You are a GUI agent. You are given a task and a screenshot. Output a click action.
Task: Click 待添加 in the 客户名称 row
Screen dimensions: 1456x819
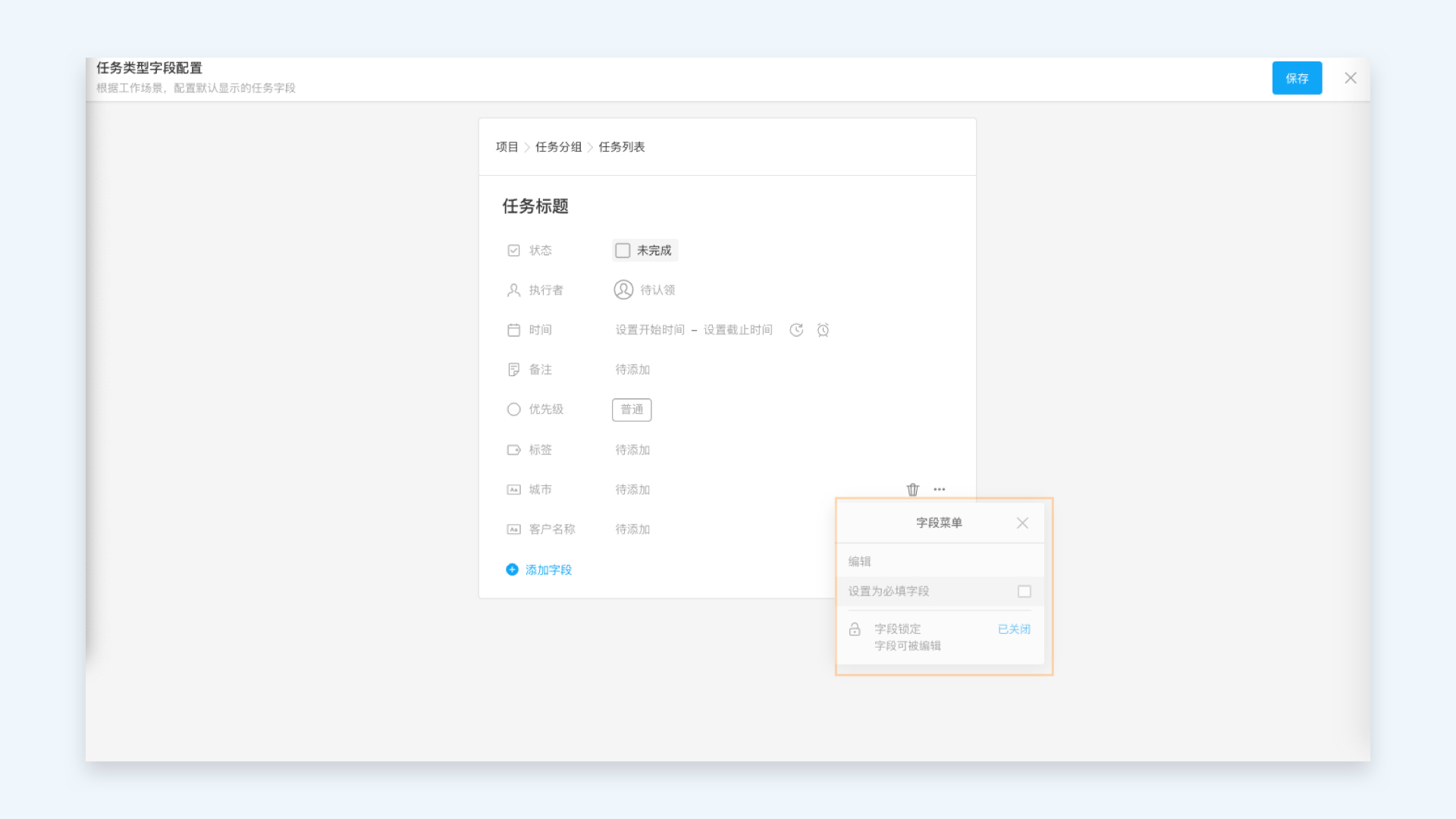tap(632, 529)
